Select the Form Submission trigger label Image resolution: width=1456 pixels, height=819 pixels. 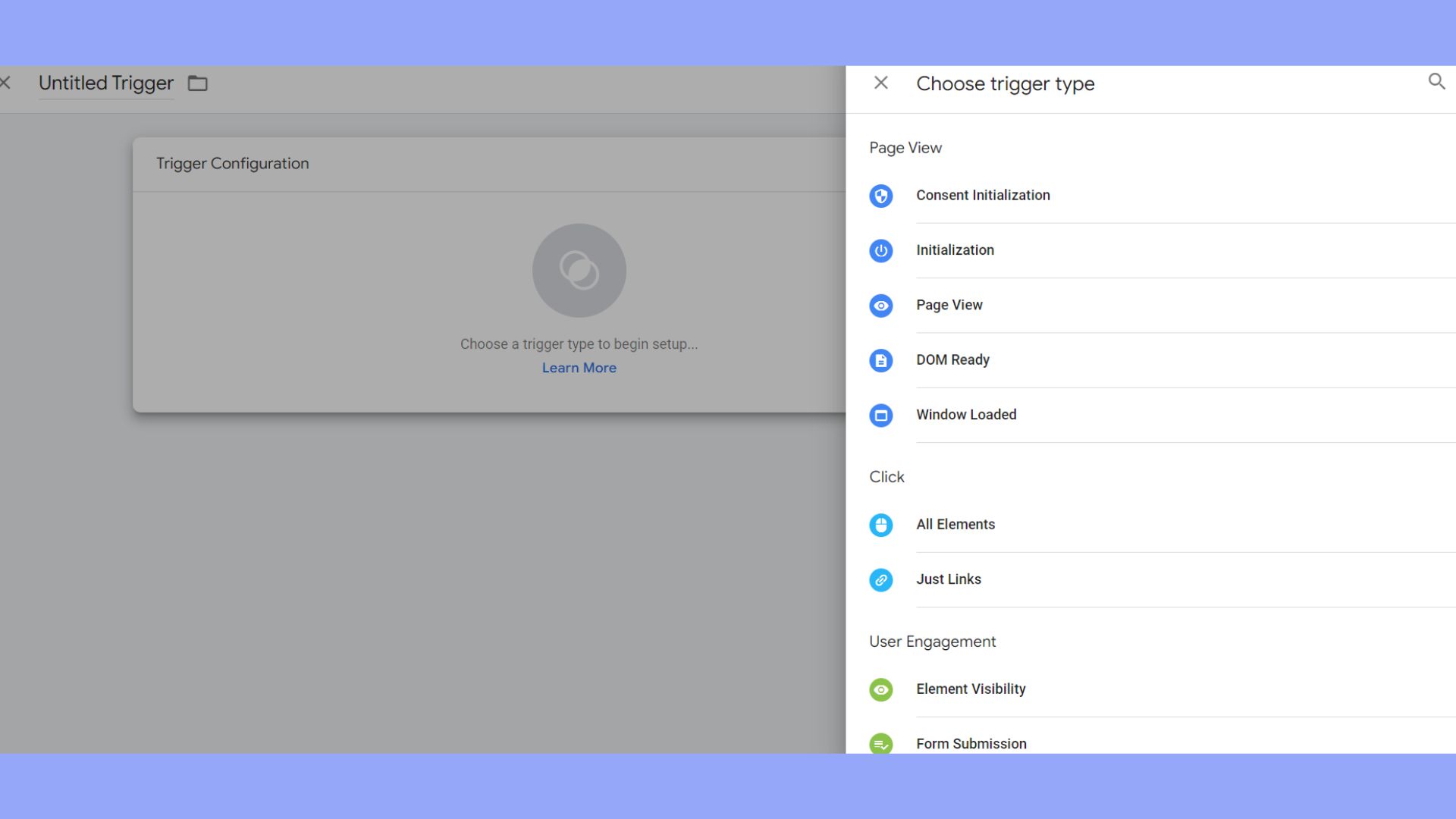click(971, 744)
